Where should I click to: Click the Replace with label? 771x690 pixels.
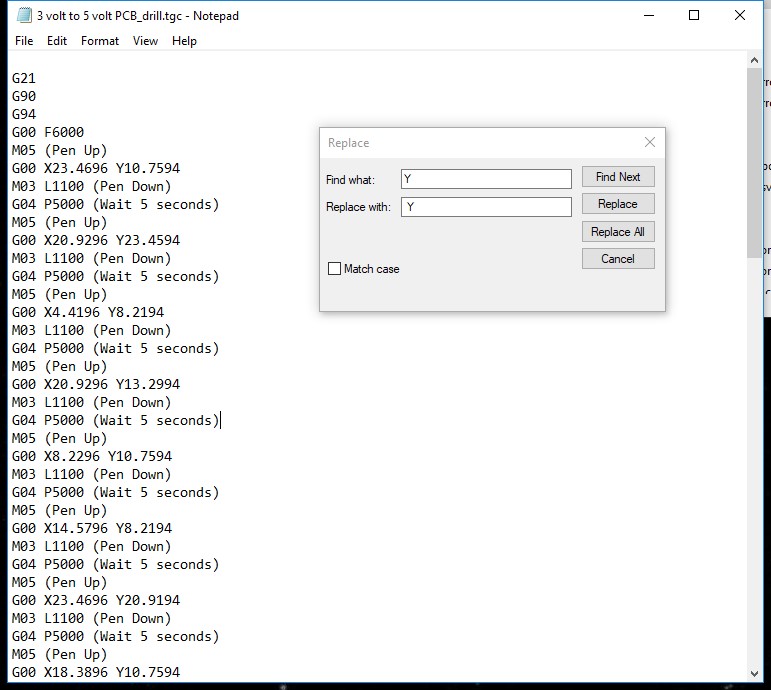[x=358, y=207]
